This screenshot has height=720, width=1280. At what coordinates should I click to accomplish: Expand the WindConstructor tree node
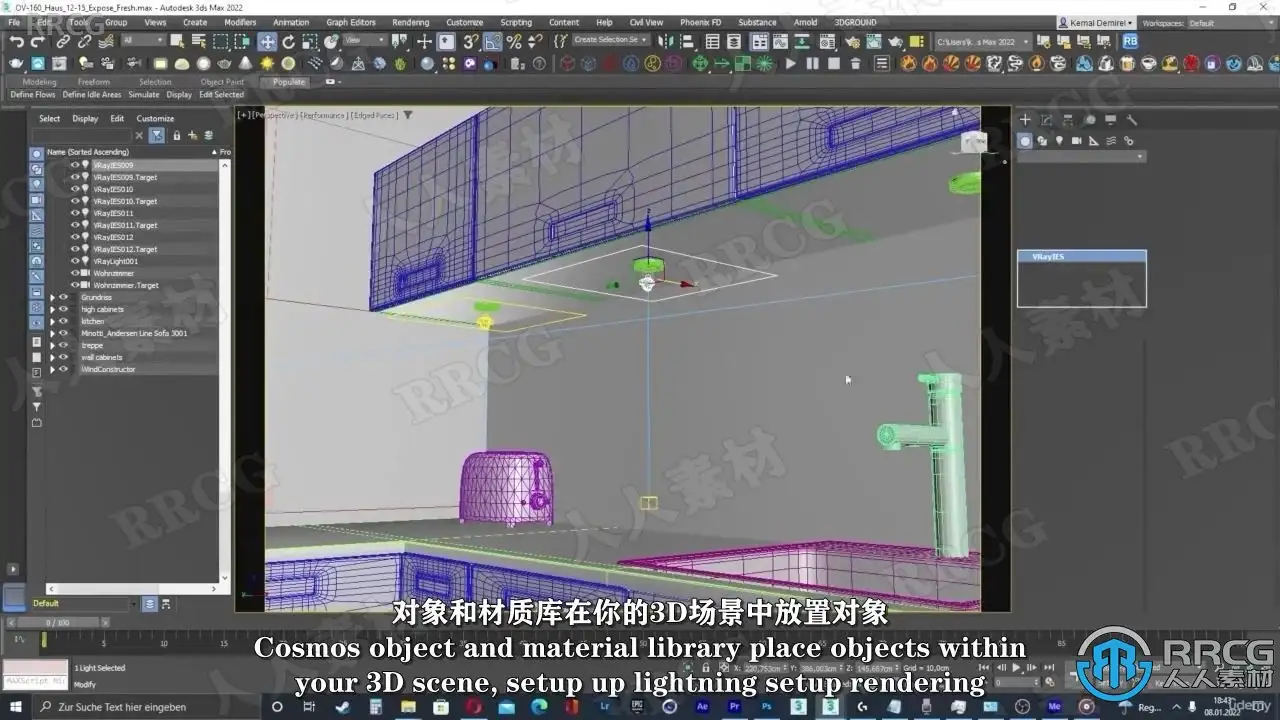tap(52, 369)
